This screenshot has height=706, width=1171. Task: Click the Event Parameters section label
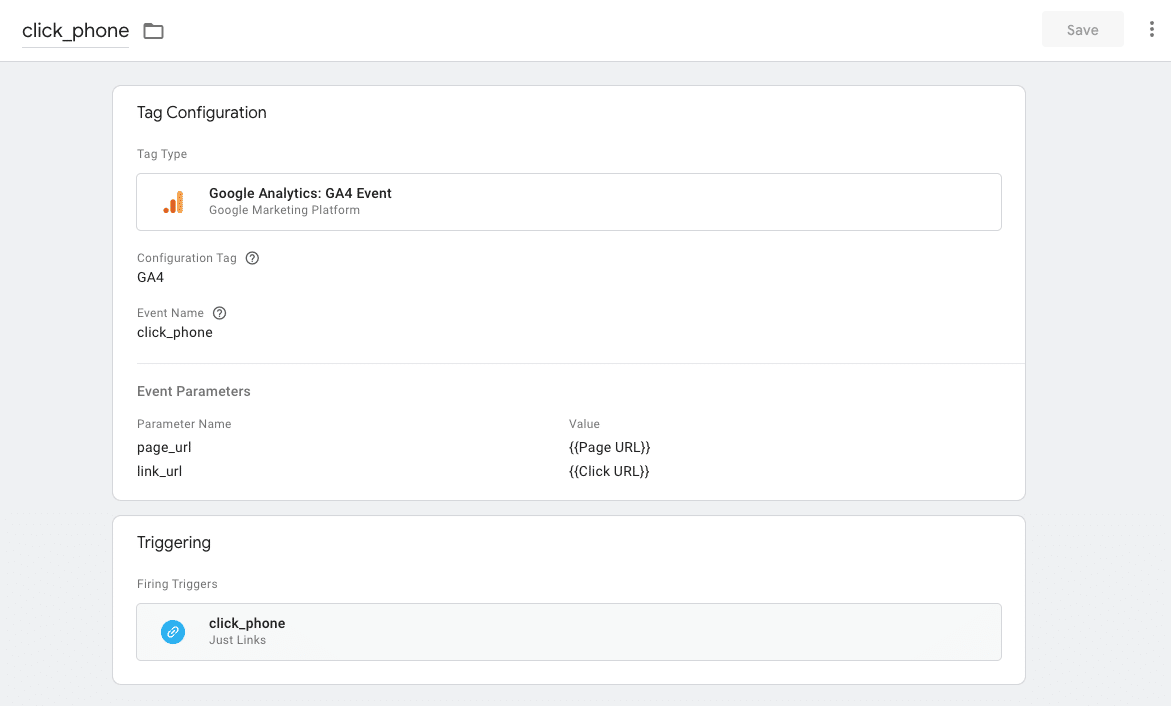point(193,392)
